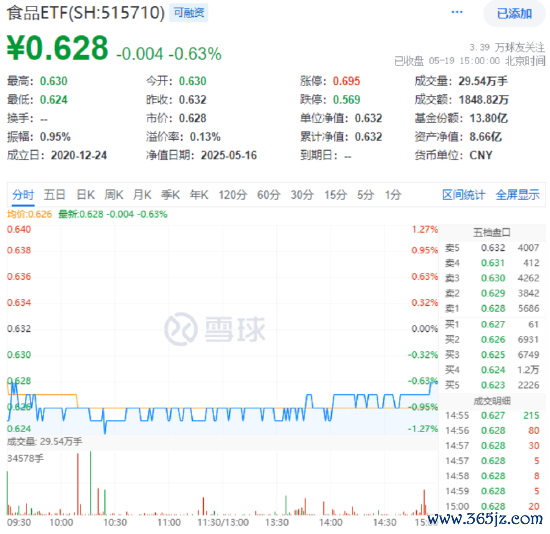Switch to the 日K tab
Image resolution: width=550 pixels, height=534 pixels.
click(86, 195)
